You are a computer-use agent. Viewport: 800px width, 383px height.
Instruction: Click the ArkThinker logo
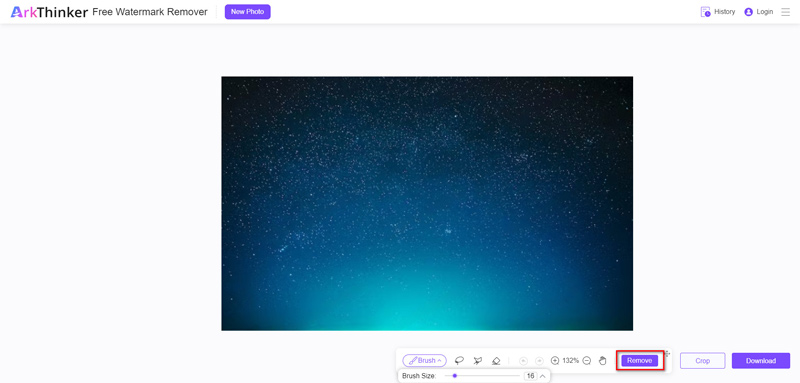tap(49, 12)
